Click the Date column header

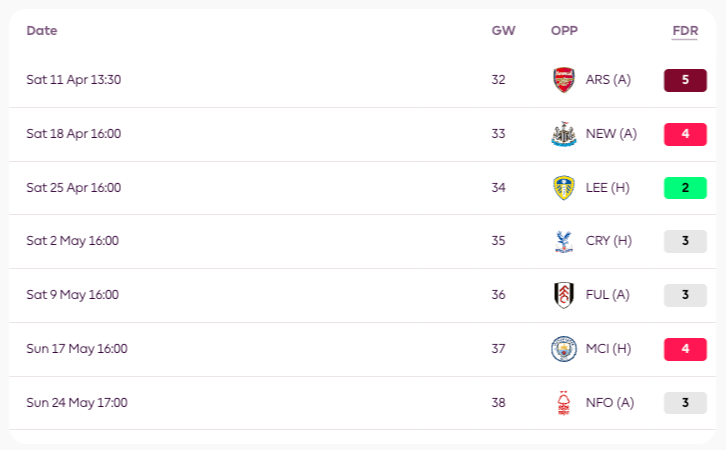click(x=42, y=31)
